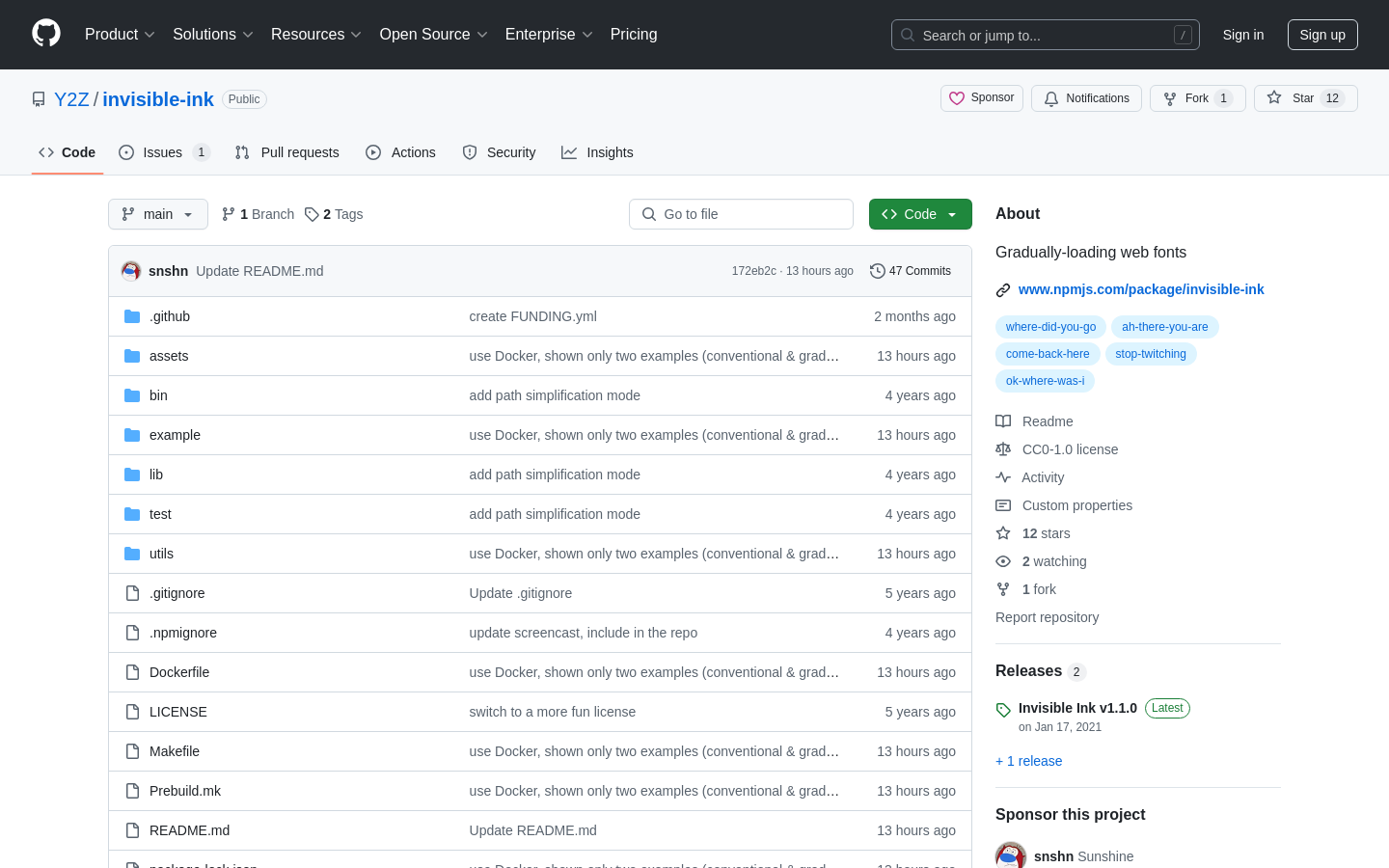This screenshot has width=1389, height=868.
Task: Expand the Product menu
Action: click(120, 34)
